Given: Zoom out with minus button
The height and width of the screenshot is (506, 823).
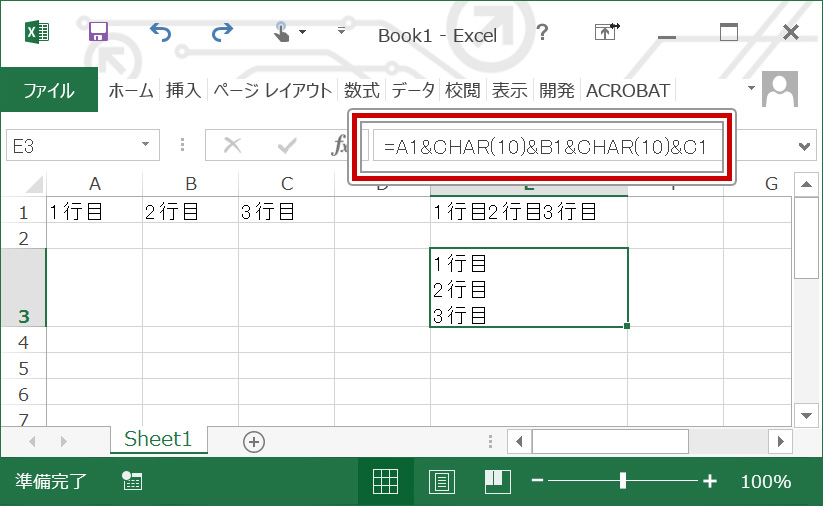Looking at the screenshot, I should [537, 480].
